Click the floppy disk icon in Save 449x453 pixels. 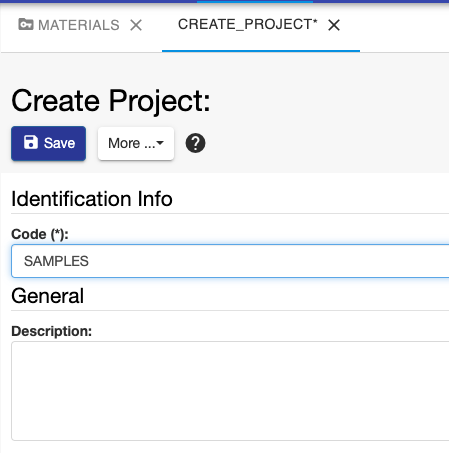pos(31,142)
